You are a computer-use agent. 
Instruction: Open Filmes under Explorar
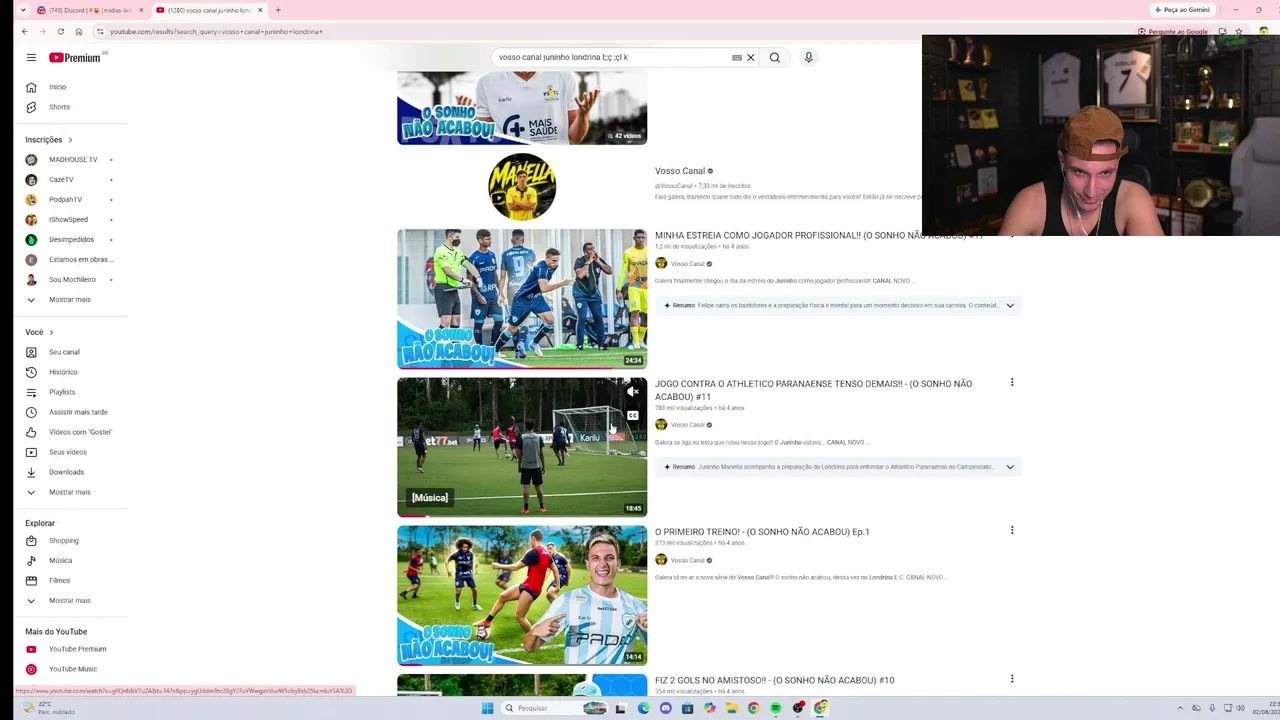point(60,581)
